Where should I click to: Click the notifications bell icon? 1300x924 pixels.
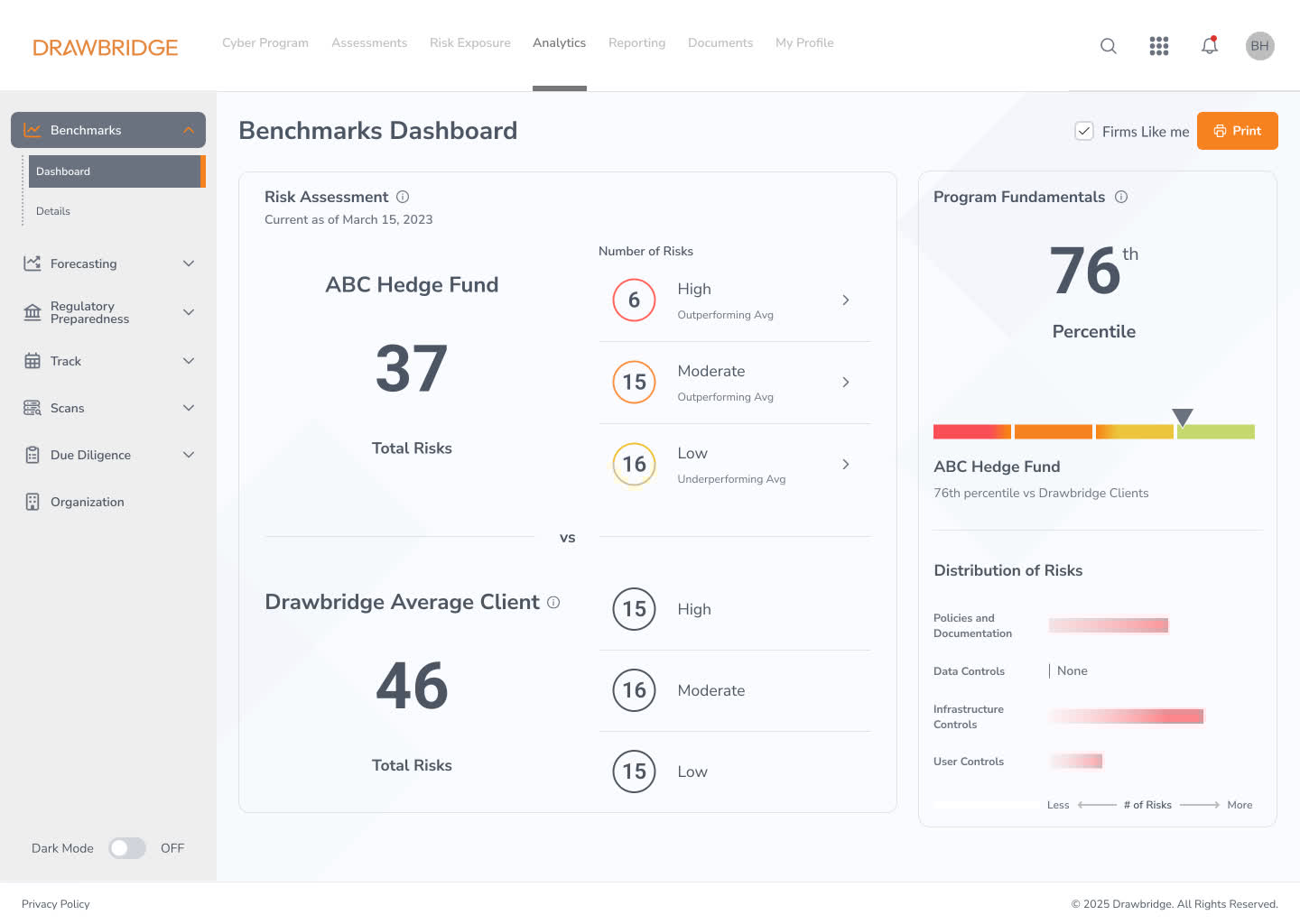coord(1210,45)
